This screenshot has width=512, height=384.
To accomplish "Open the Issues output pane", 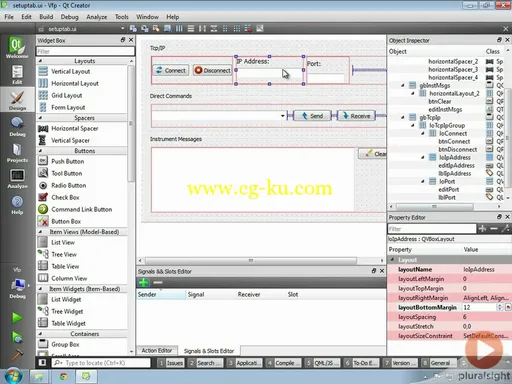I will [171, 363].
